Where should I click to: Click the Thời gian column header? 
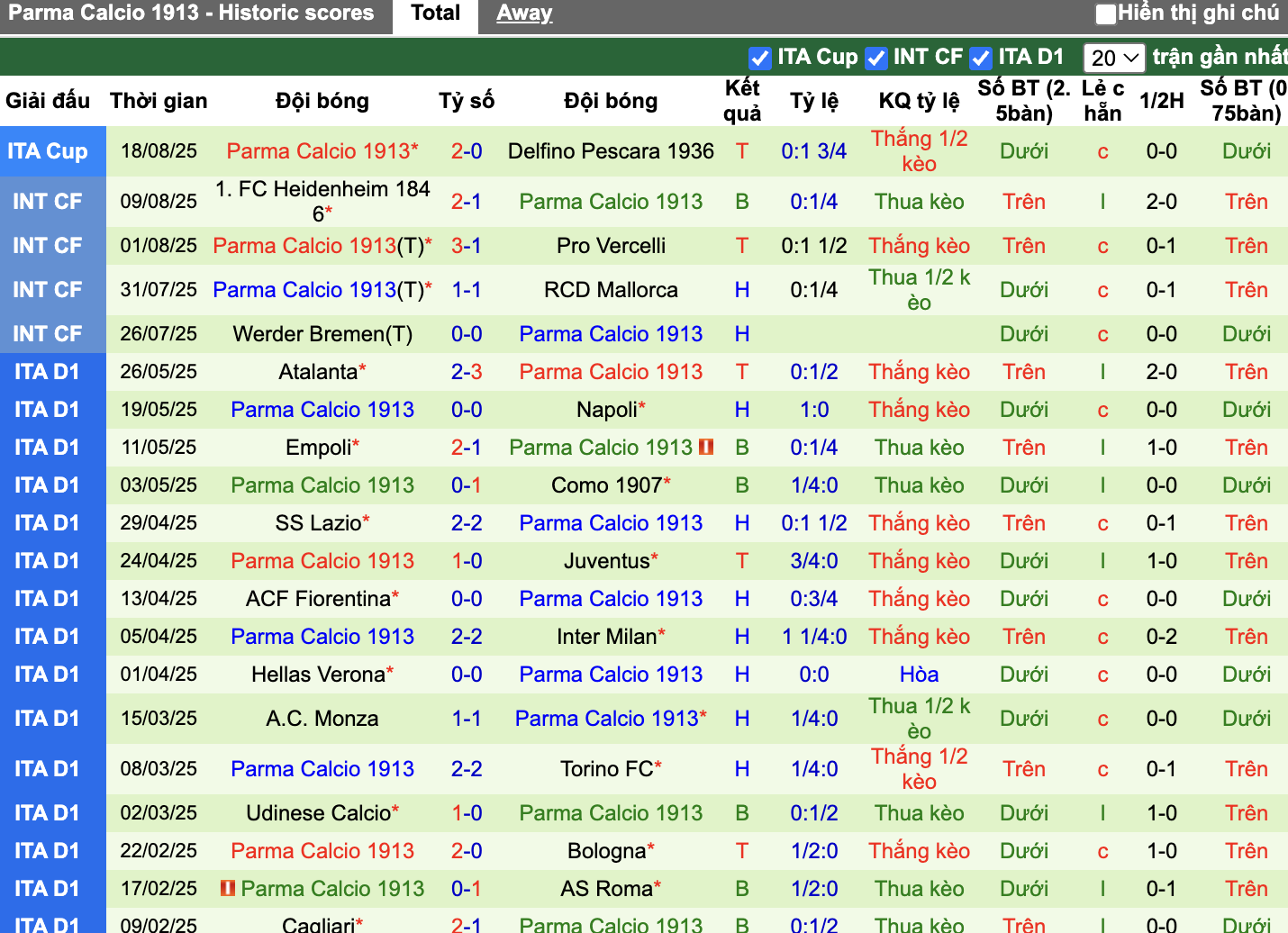[x=159, y=101]
